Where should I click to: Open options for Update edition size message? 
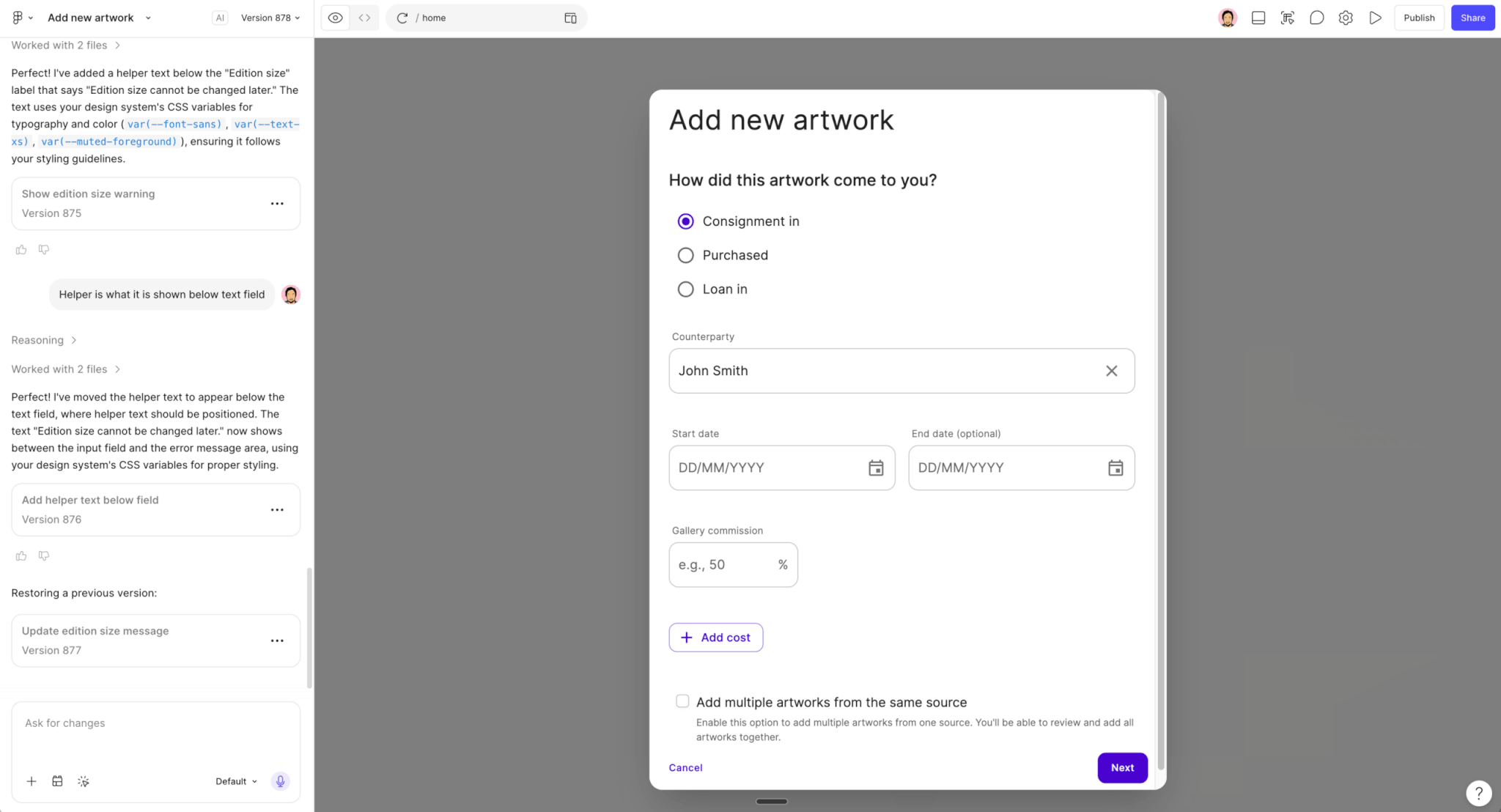point(277,641)
